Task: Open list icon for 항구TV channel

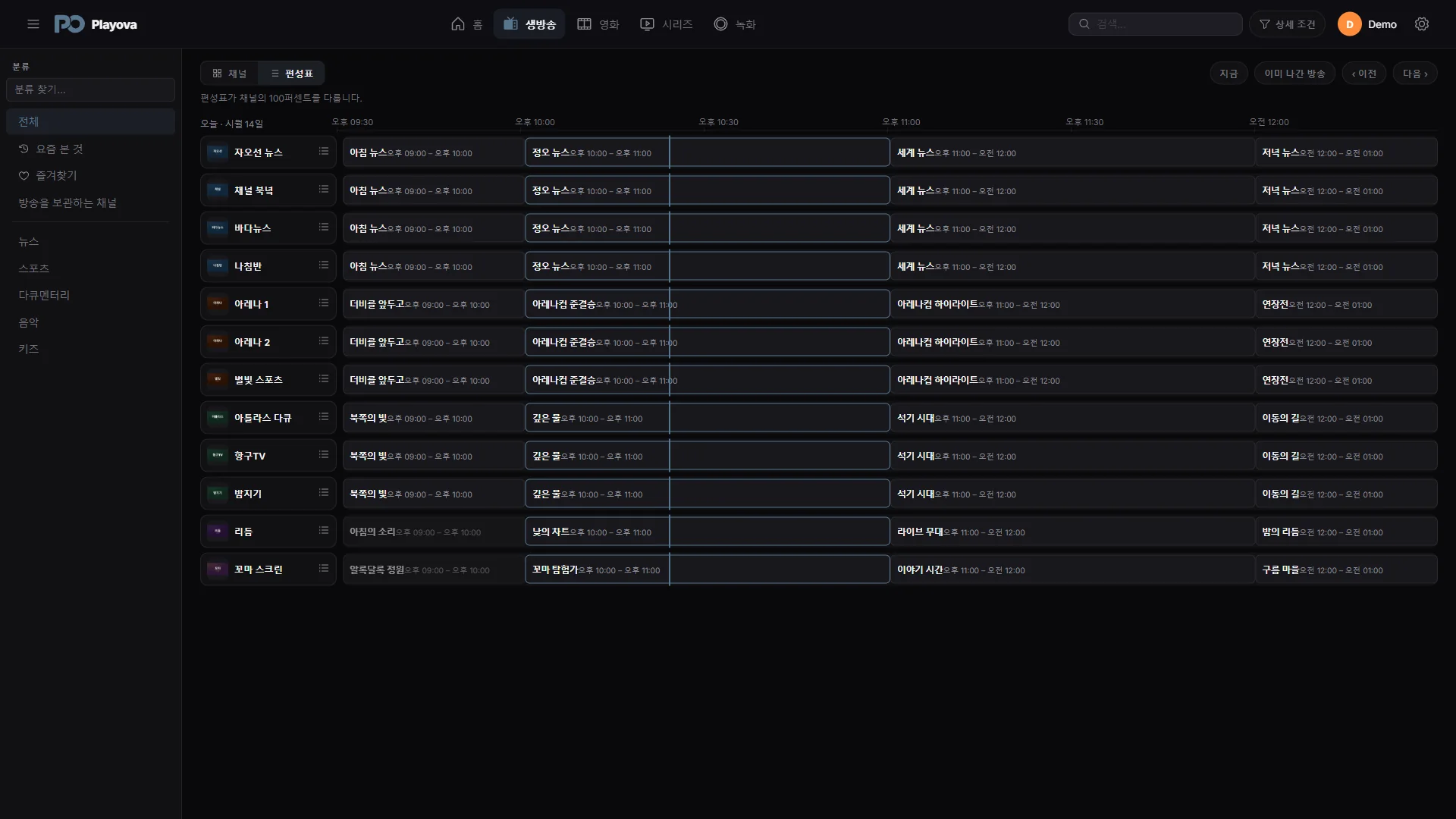Action: click(x=324, y=455)
